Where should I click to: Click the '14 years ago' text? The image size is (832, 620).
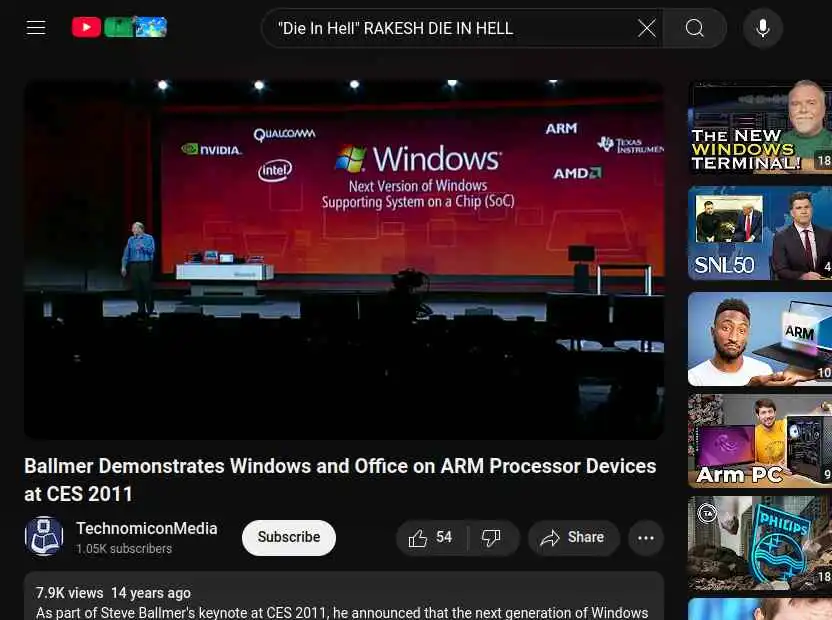pyautogui.click(x=151, y=593)
